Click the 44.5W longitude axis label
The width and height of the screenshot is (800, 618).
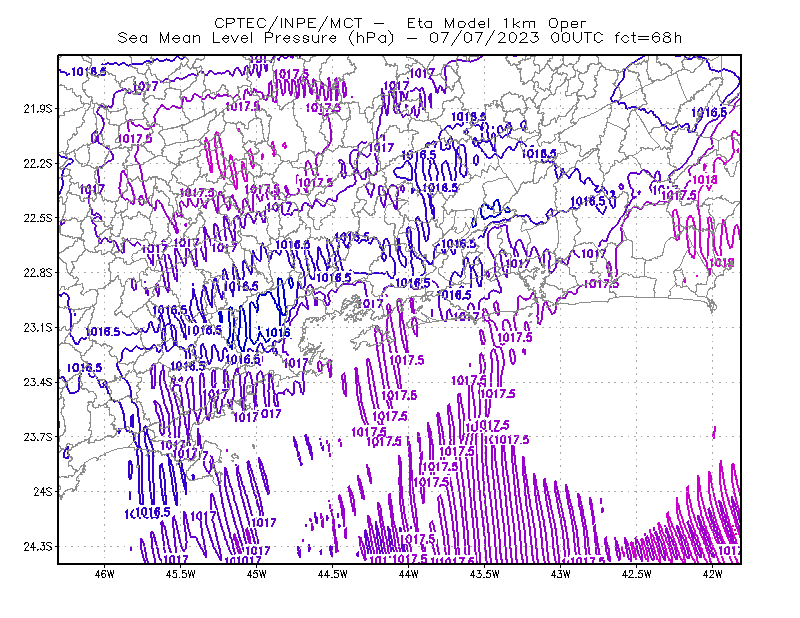333,574
